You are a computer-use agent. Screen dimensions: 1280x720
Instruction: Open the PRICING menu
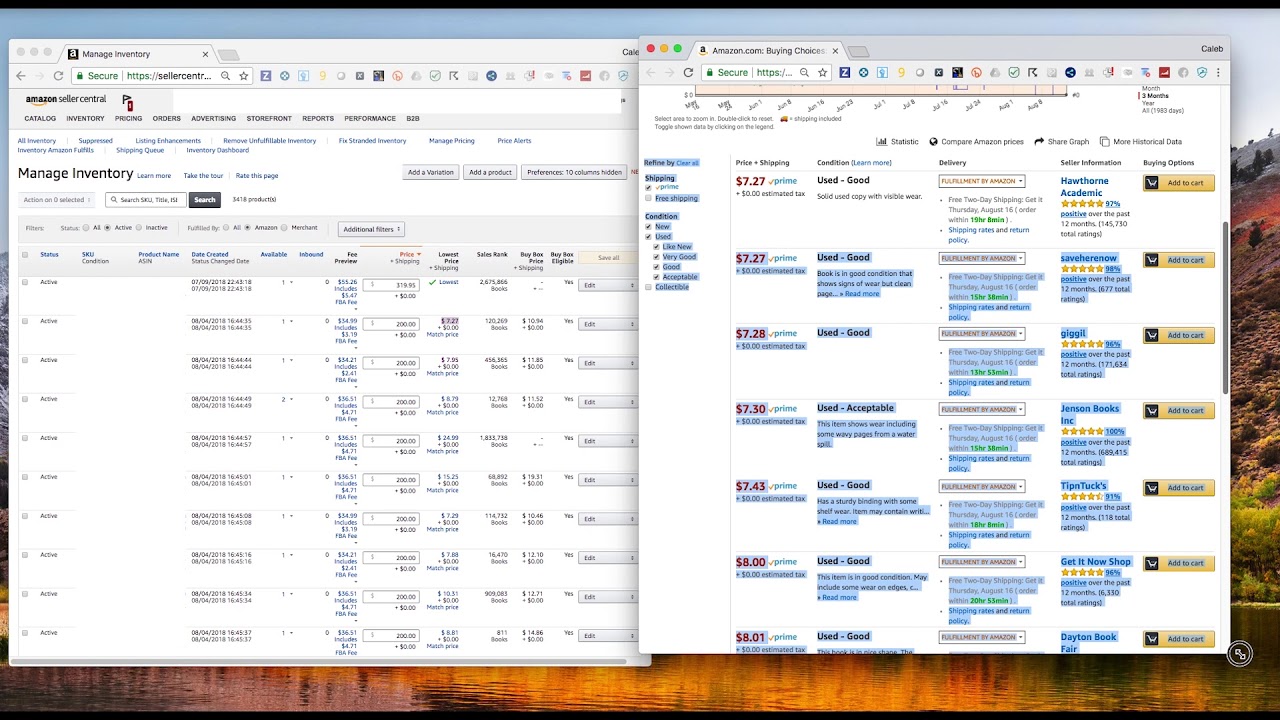tap(128, 119)
